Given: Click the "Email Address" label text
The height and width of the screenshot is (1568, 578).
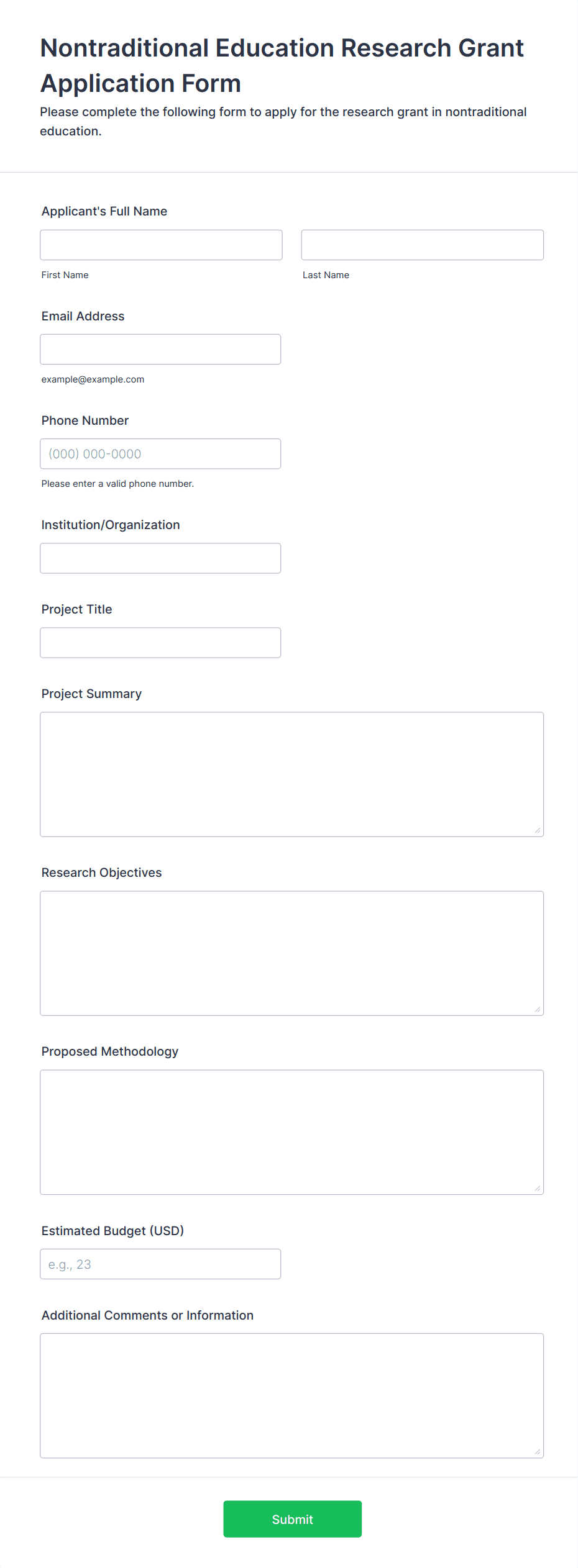Looking at the screenshot, I should point(83,316).
